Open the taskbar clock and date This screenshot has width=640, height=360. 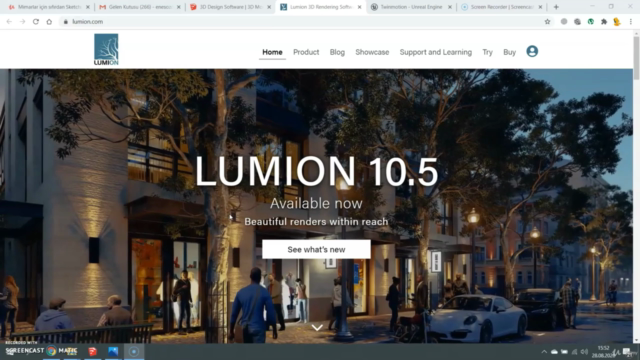[603, 352]
